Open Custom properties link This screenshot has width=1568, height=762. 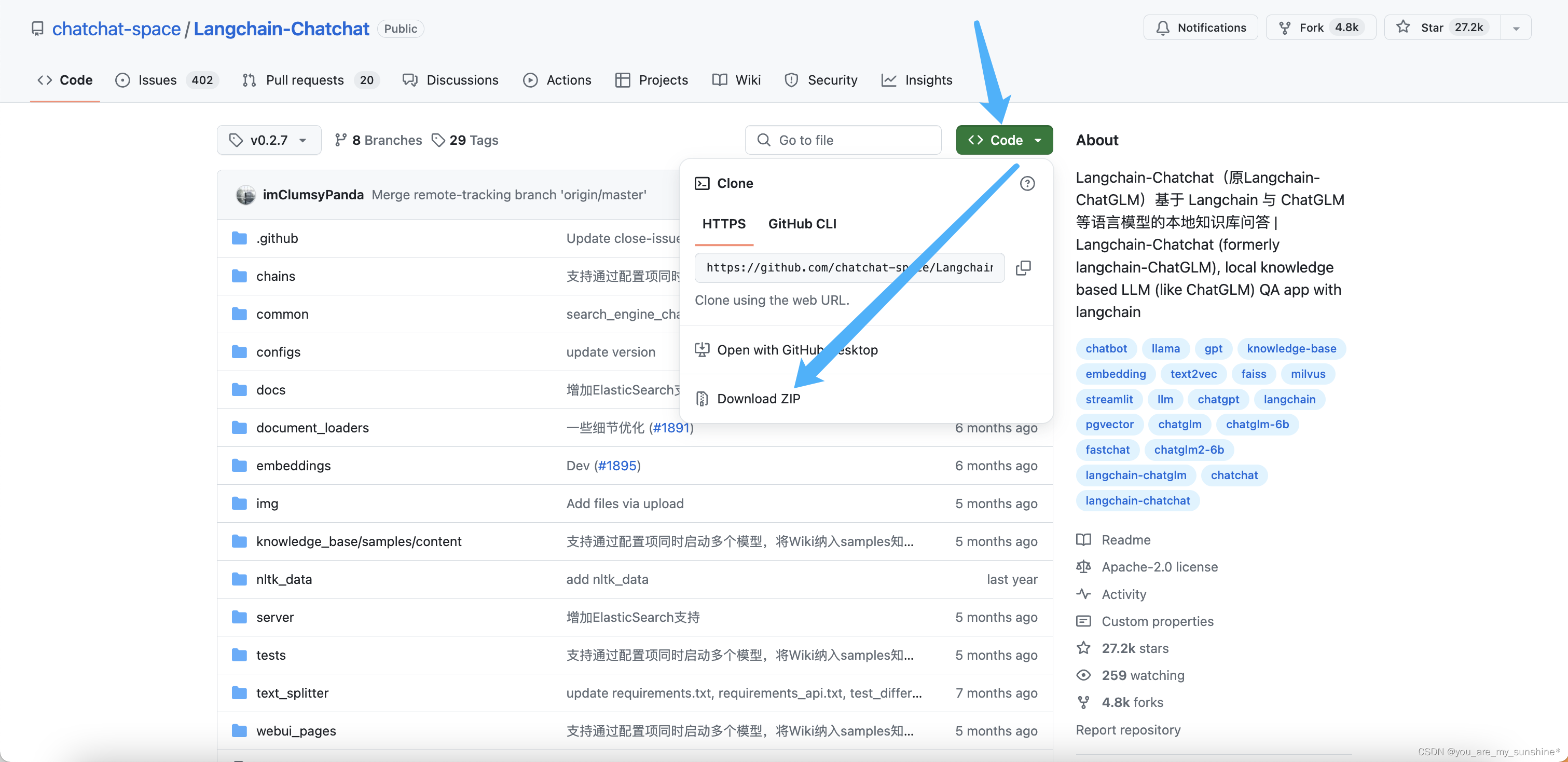(1145, 621)
